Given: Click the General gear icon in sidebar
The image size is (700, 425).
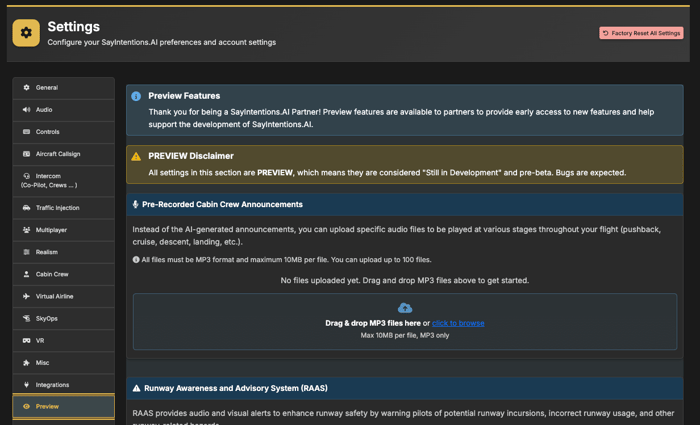Looking at the screenshot, I should [27, 88].
